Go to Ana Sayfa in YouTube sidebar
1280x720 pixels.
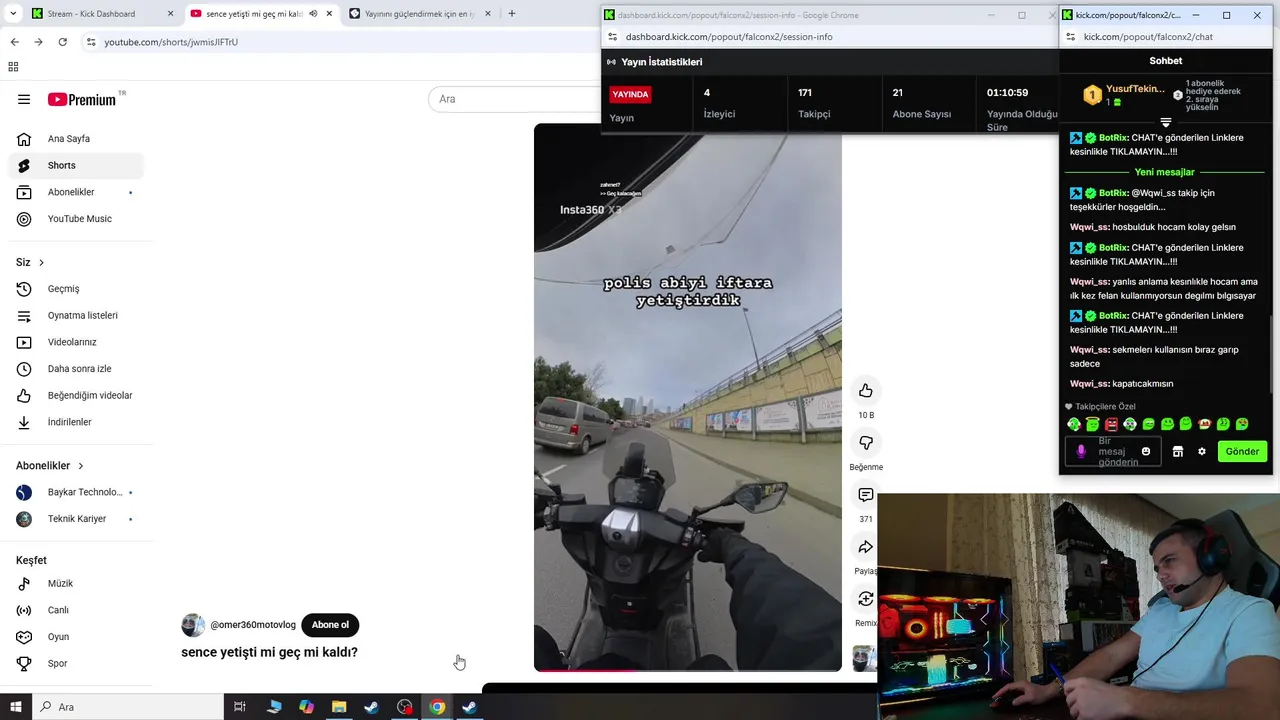pos(77,139)
